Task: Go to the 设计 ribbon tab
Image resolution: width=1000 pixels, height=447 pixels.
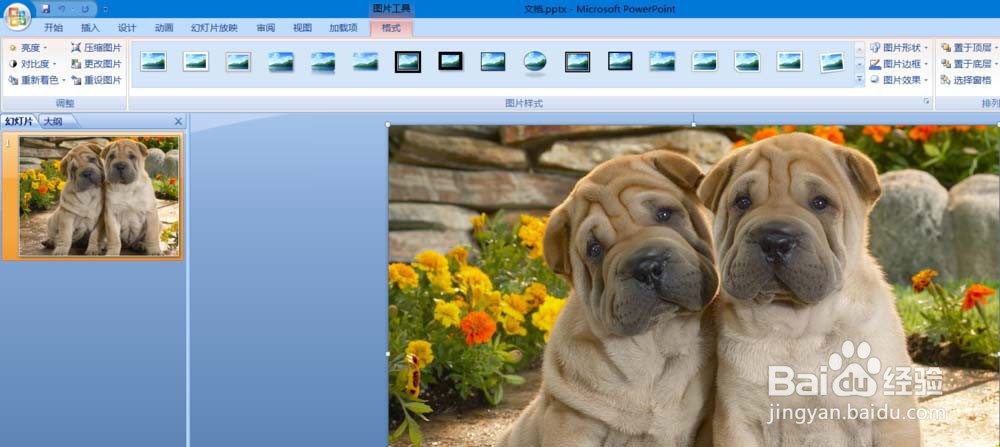Action: pyautogui.click(x=127, y=27)
